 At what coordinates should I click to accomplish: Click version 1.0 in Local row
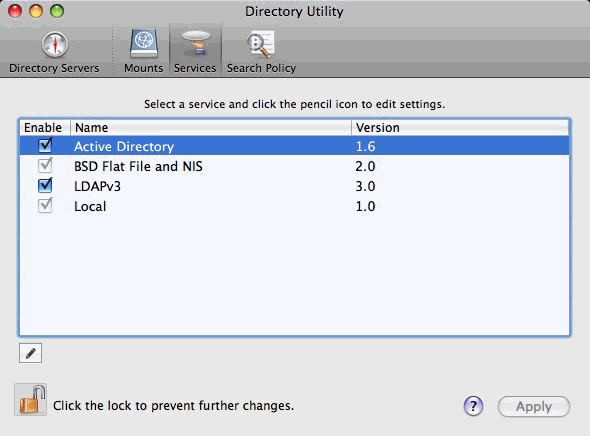tap(365, 206)
